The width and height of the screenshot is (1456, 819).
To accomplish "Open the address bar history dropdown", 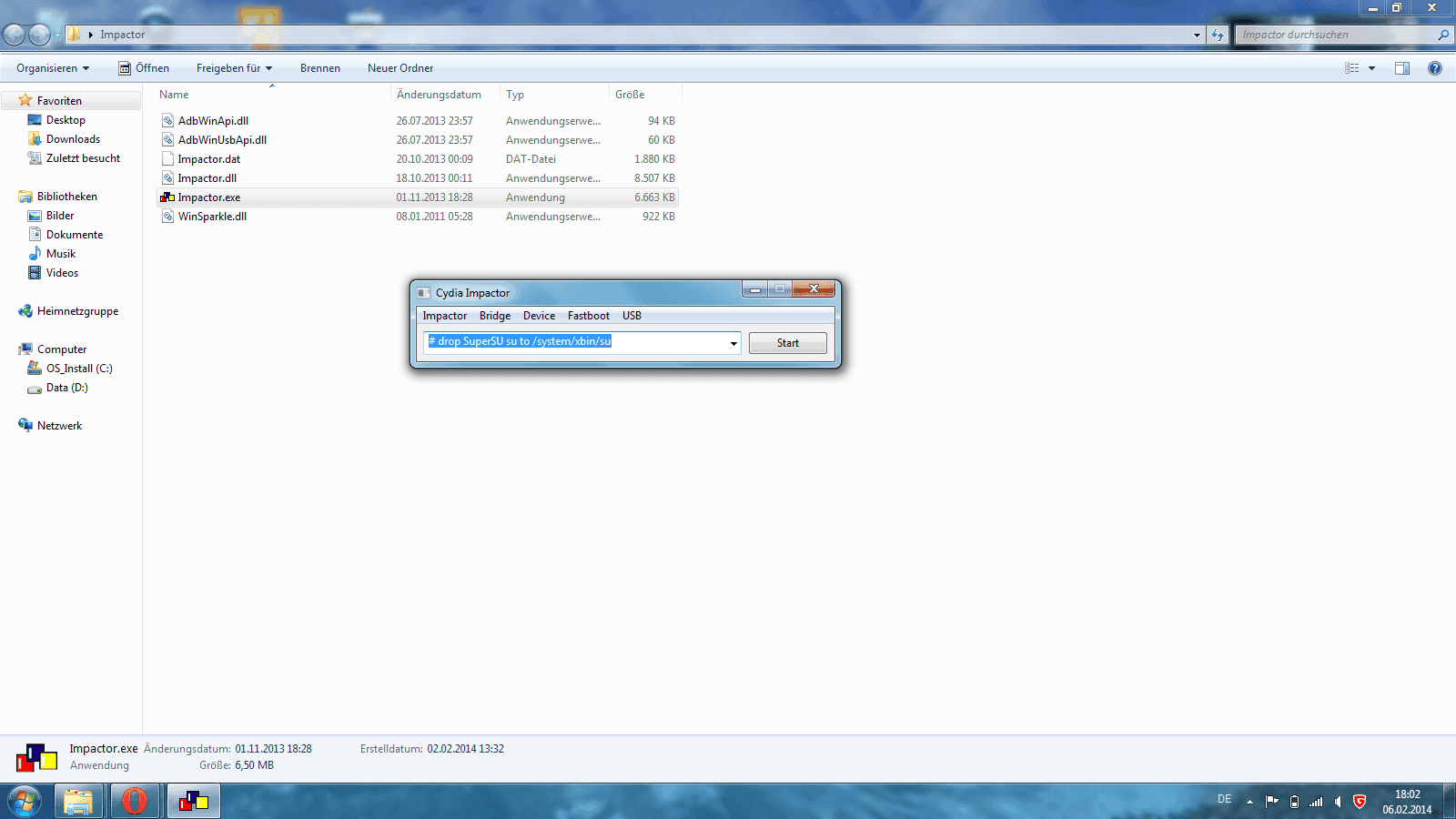I will click(1197, 35).
